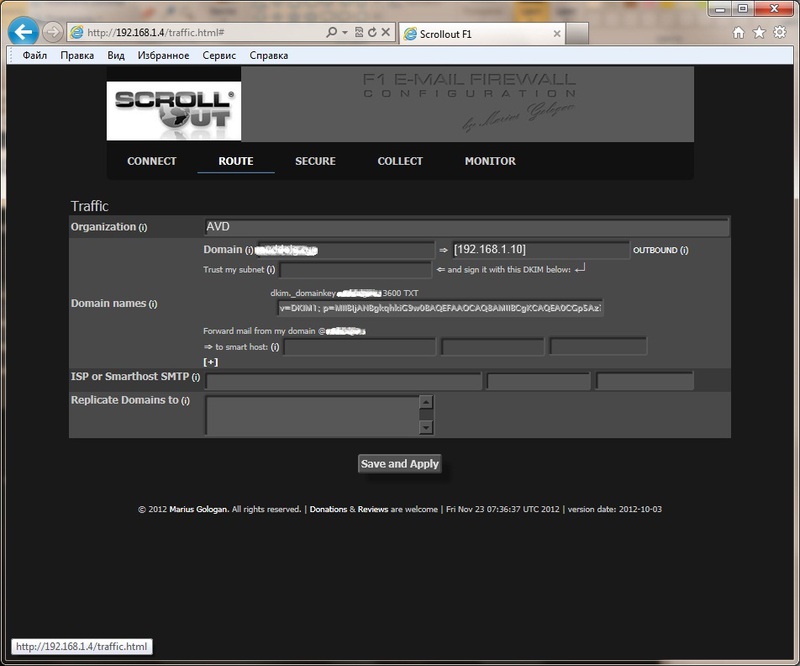Click the refresh page icon
The width and height of the screenshot is (800, 666).
[372, 32]
